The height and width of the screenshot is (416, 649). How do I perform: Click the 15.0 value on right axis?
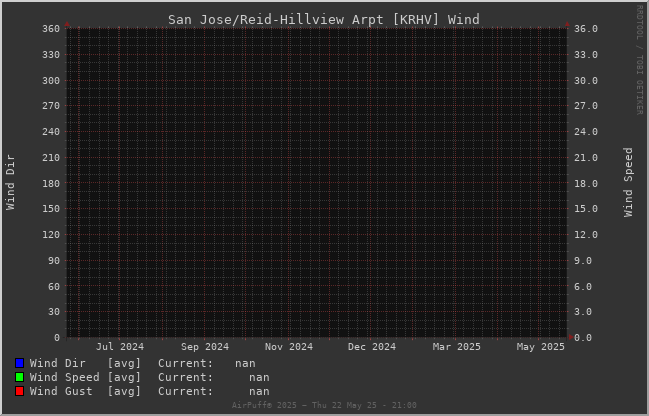click(x=586, y=209)
